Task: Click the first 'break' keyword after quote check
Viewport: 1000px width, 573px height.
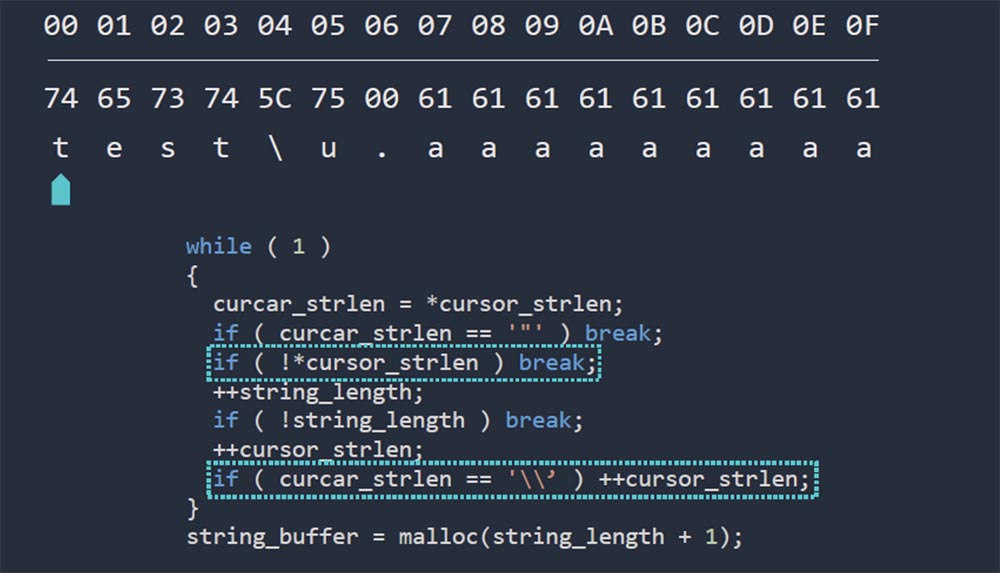Action: (617, 333)
